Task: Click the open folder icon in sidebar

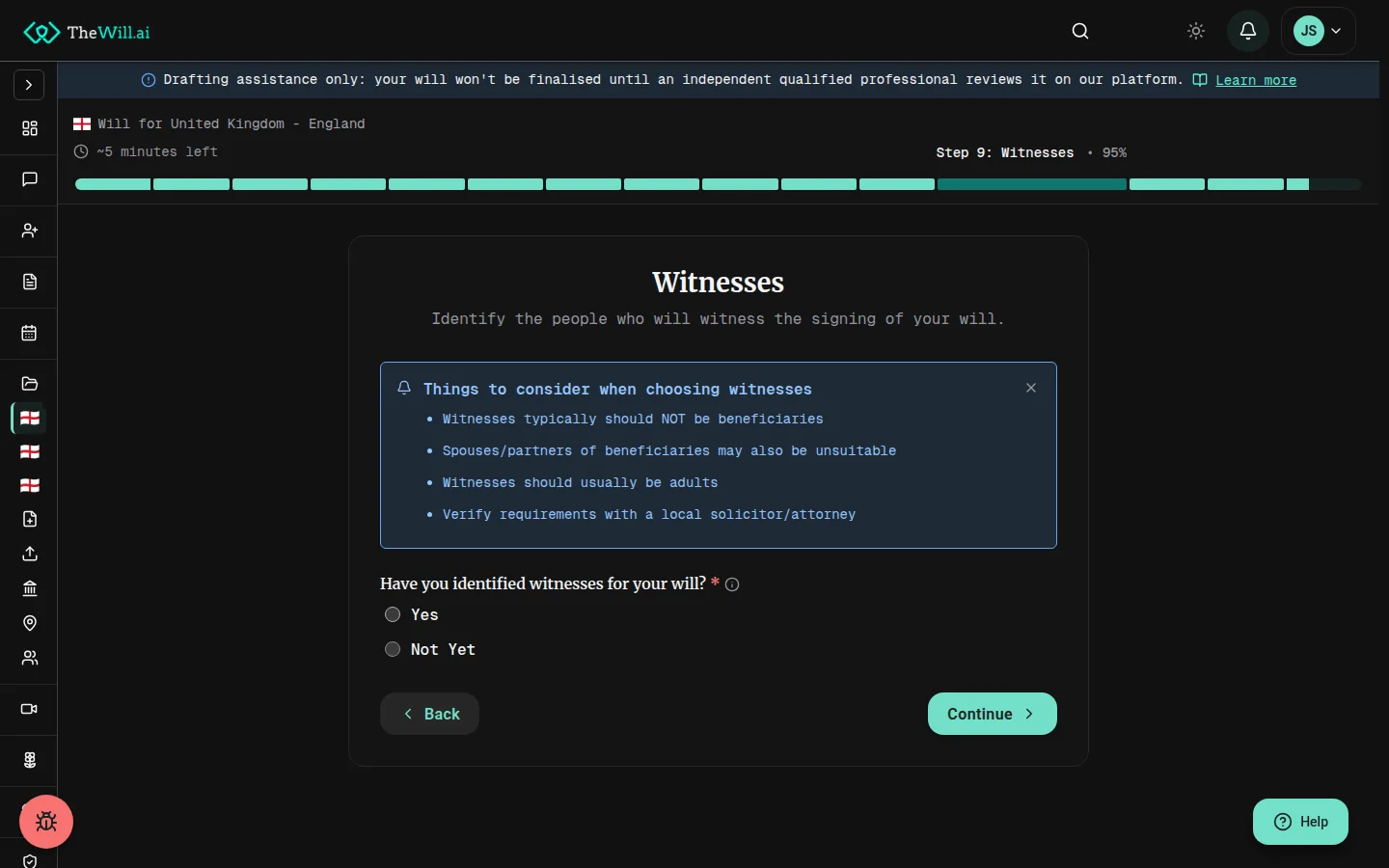Action: (x=30, y=383)
